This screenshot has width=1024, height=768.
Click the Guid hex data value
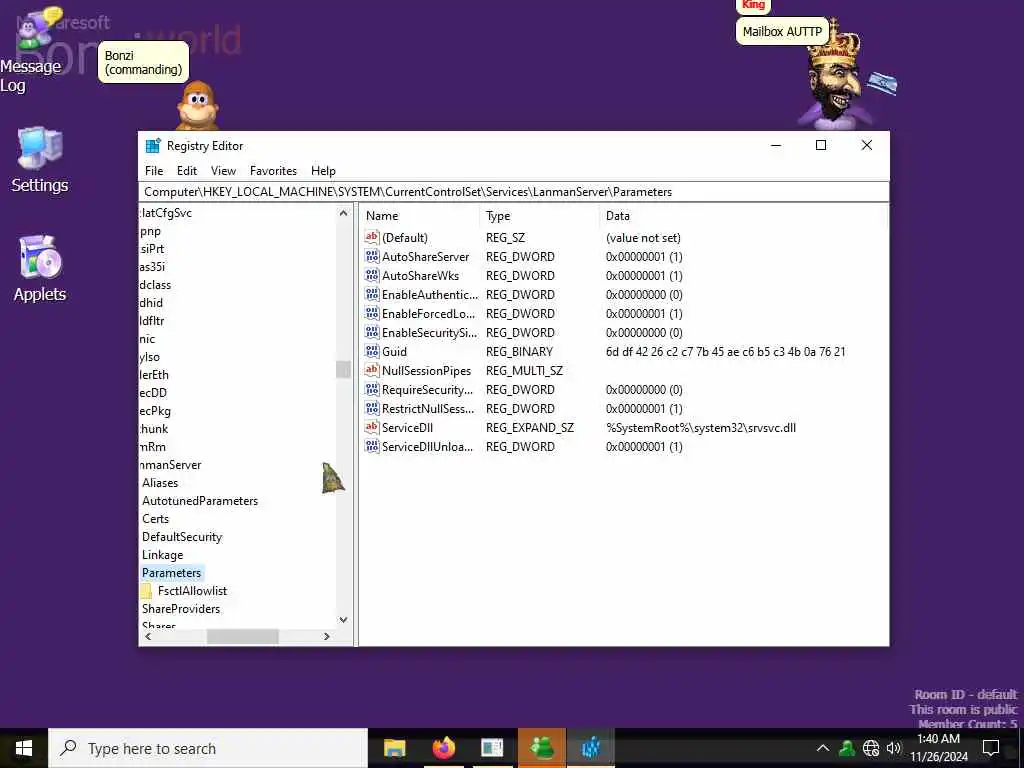point(726,351)
